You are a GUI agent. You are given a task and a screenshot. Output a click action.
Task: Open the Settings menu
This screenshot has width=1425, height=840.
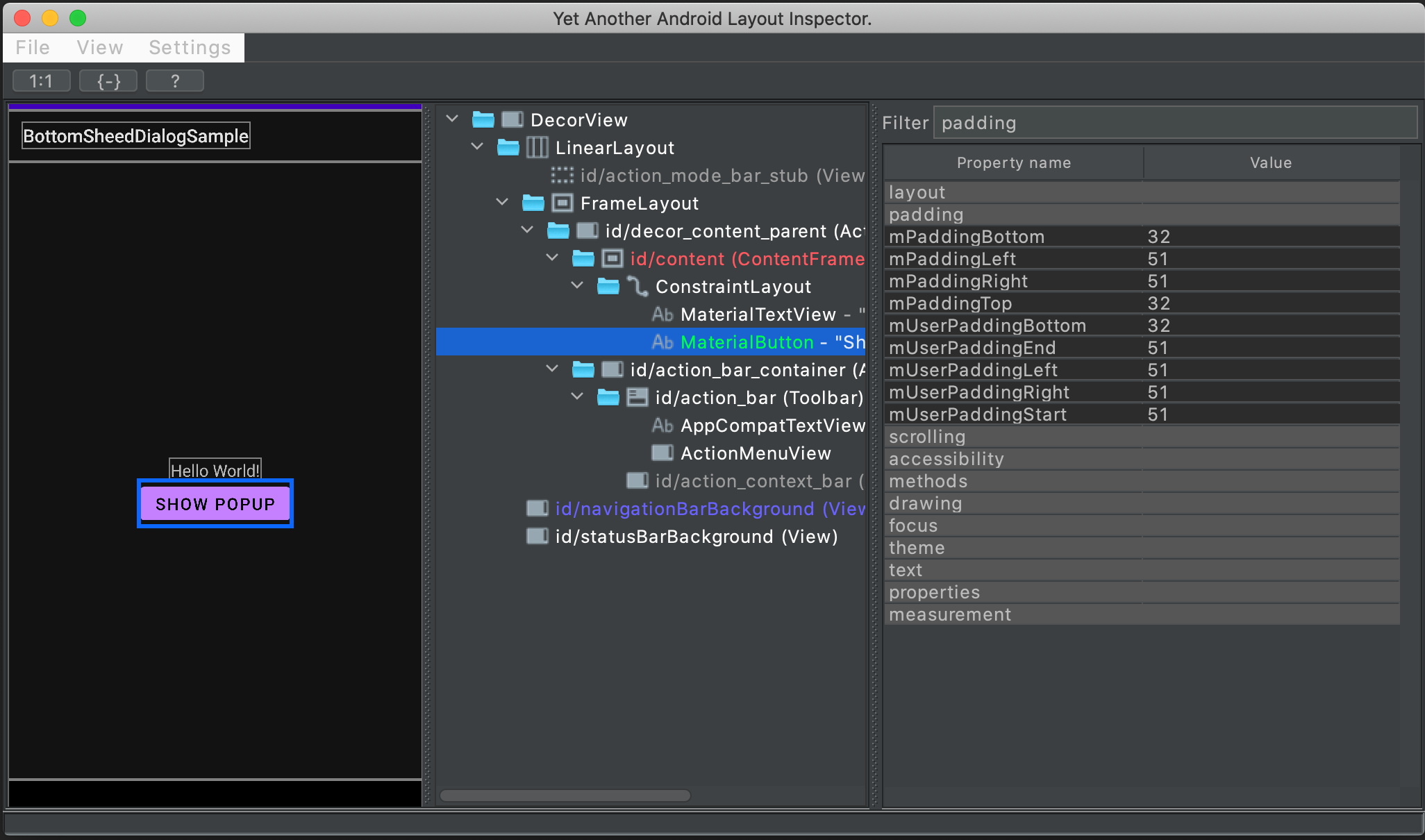click(x=190, y=47)
